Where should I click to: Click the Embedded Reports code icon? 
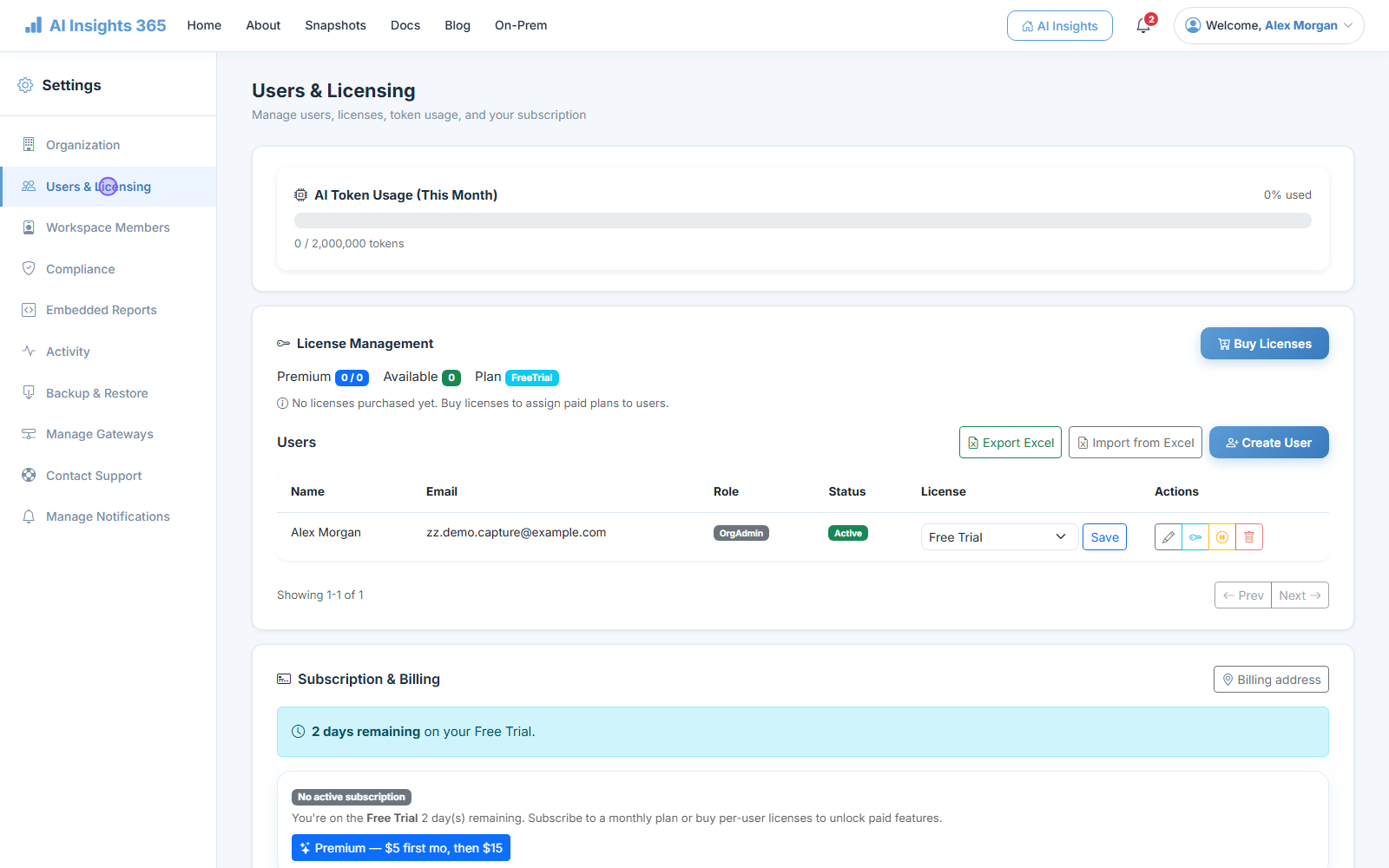click(29, 310)
